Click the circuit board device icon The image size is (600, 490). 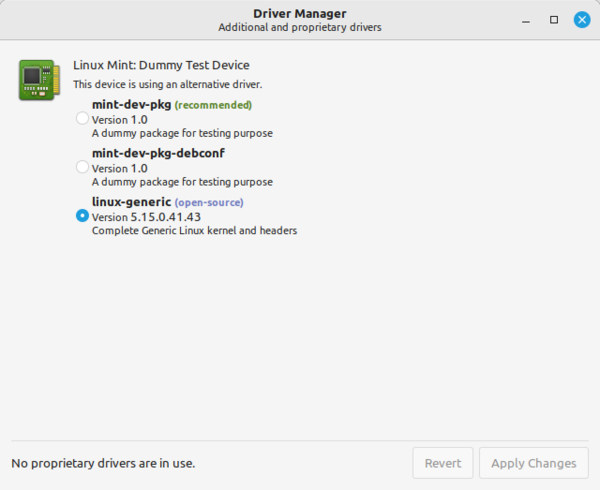(38, 80)
